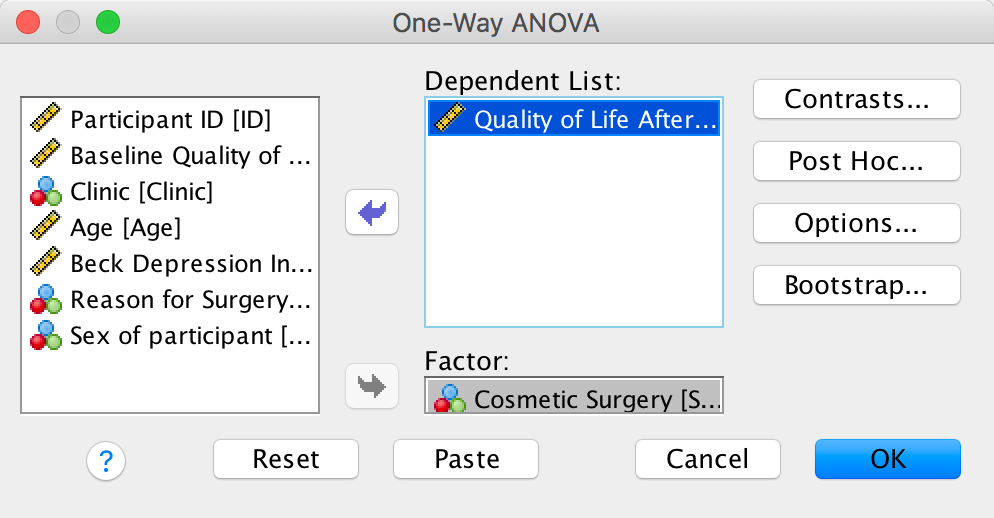Open the Contrasts dialog
Image resolution: width=994 pixels, height=518 pixels.
click(x=856, y=99)
